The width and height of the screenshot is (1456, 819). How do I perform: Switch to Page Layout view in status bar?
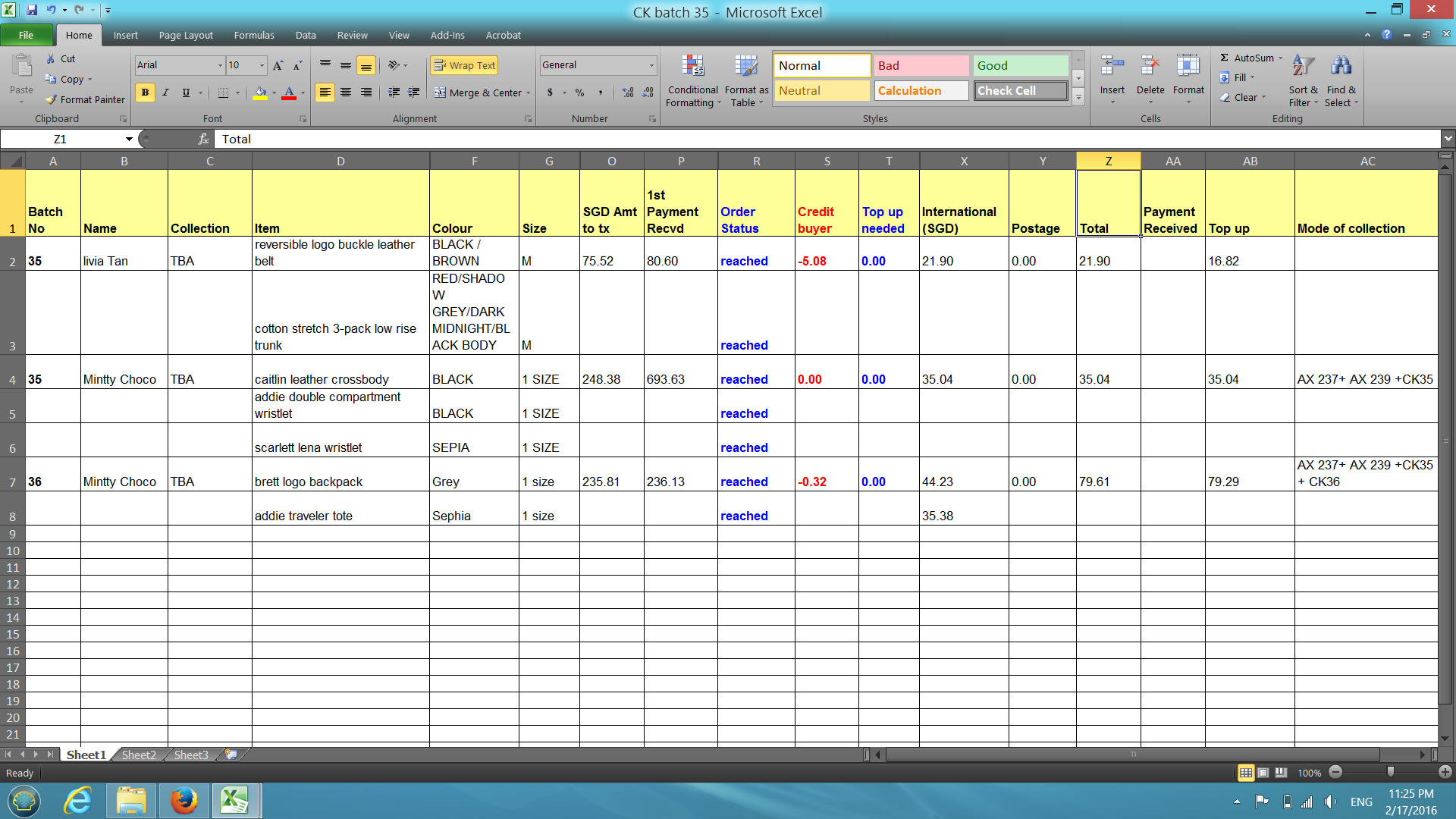click(x=1263, y=773)
